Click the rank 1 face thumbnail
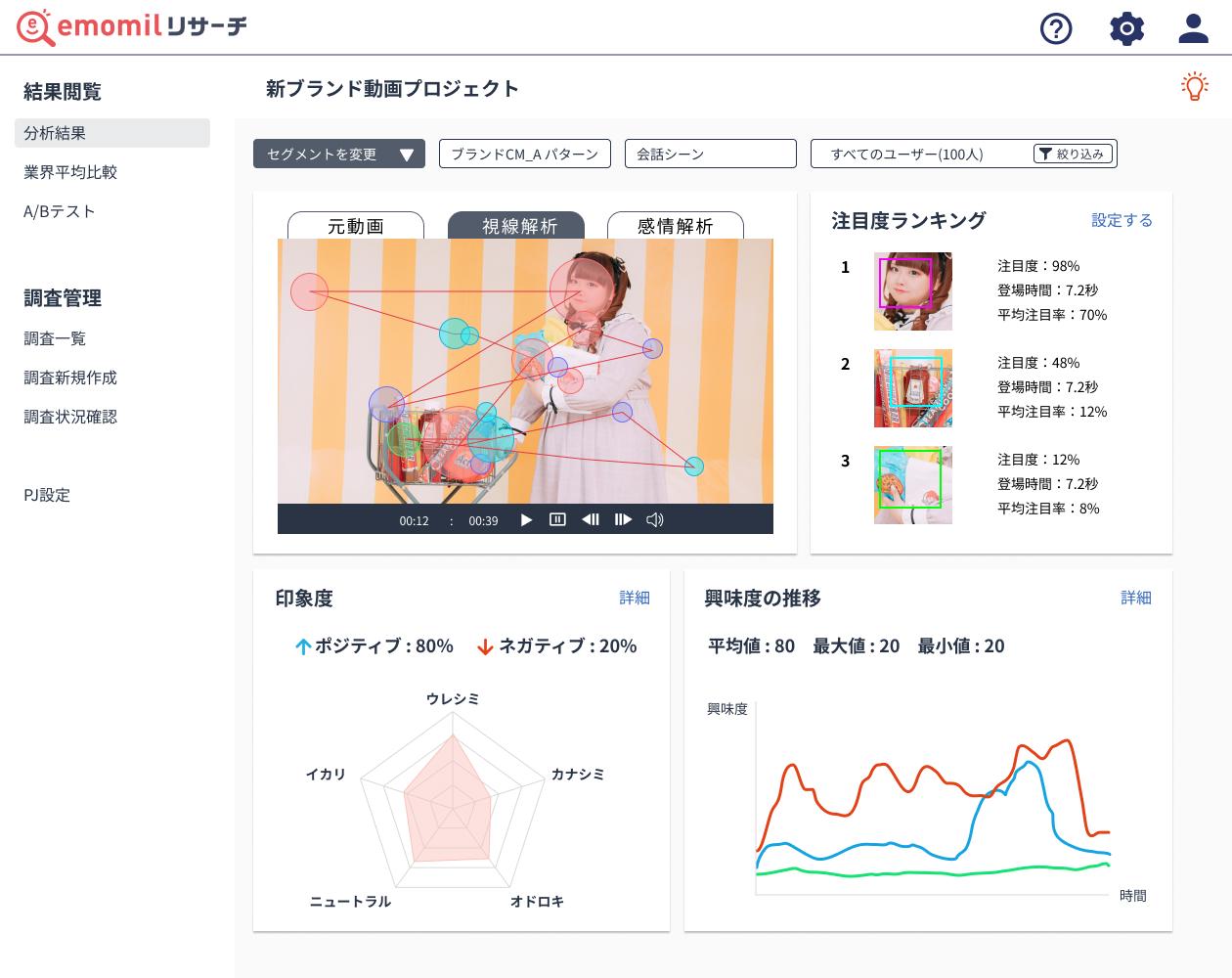Viewport: 1232px width, 978px height. pos(912,290)
